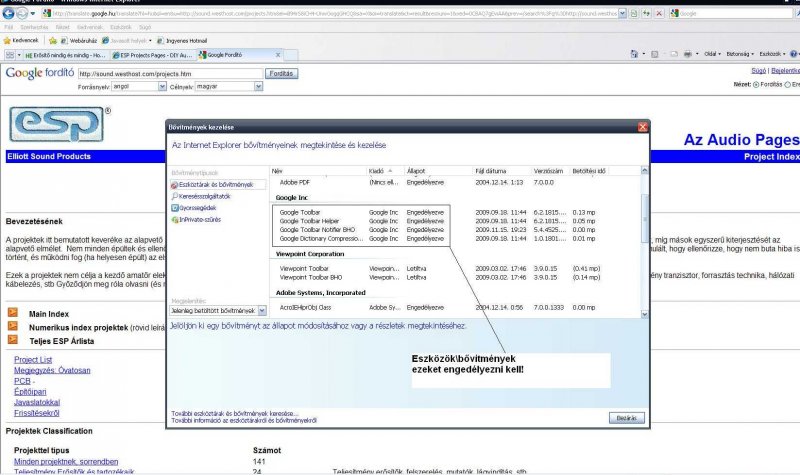The image size is (800, 475).
Task: Open the Nézet menu
Action: coord(62,27)
